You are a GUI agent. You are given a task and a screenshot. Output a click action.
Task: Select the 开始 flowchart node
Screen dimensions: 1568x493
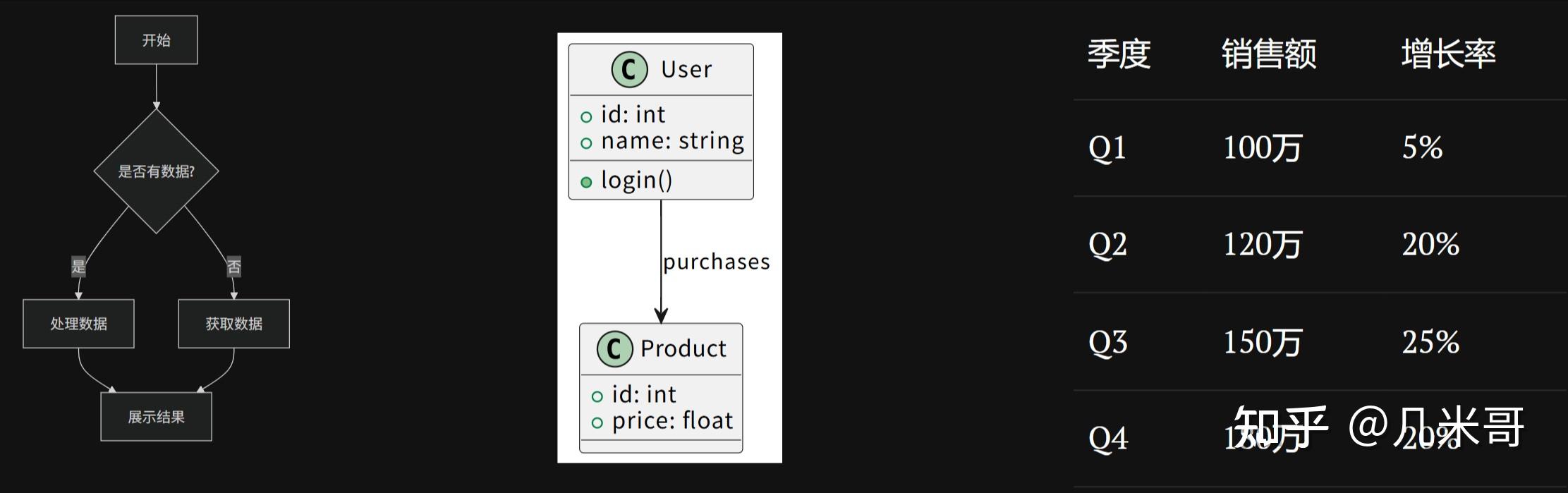156,40
